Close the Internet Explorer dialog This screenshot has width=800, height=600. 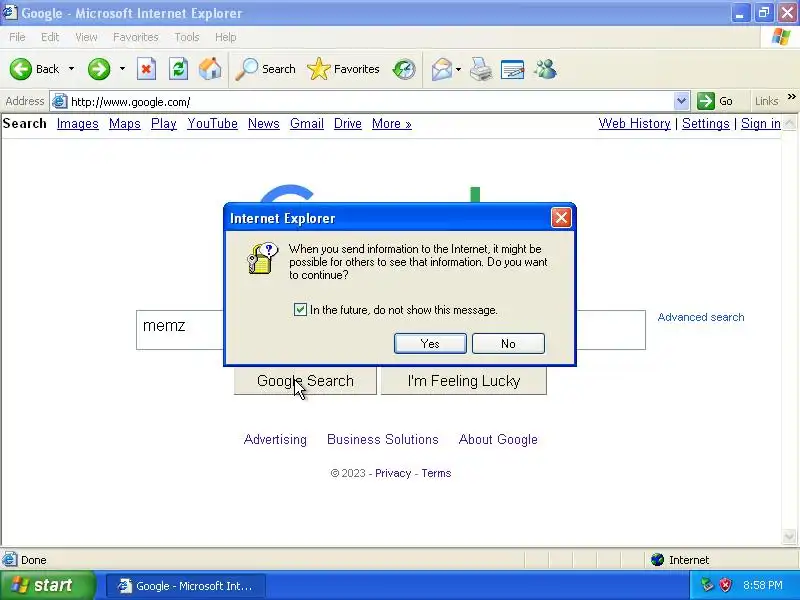pos(561,218)
